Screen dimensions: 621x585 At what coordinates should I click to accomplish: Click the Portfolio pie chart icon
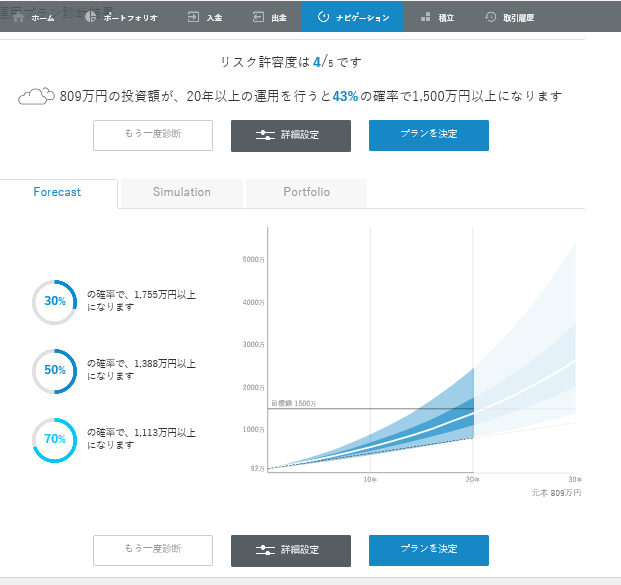pyautogui.click(x=91, y=17)
